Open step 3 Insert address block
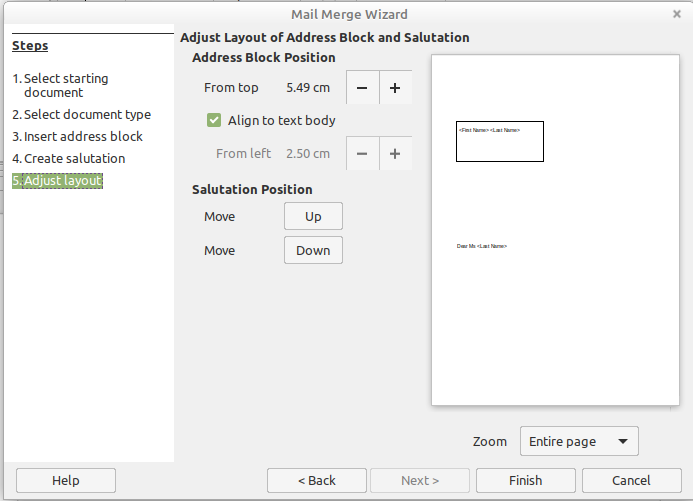The image size is (693, 501). 77,137
